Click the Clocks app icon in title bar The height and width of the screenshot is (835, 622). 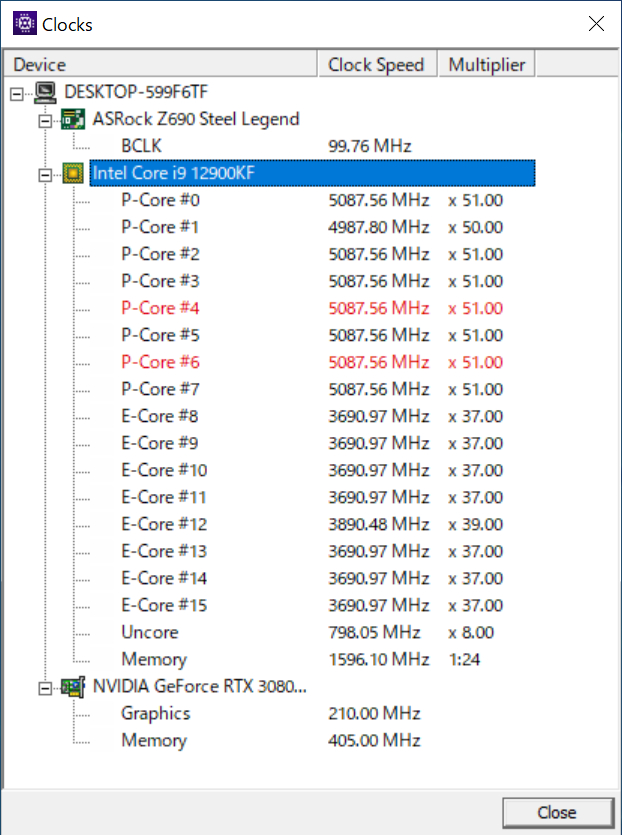[x=24, y=23]
